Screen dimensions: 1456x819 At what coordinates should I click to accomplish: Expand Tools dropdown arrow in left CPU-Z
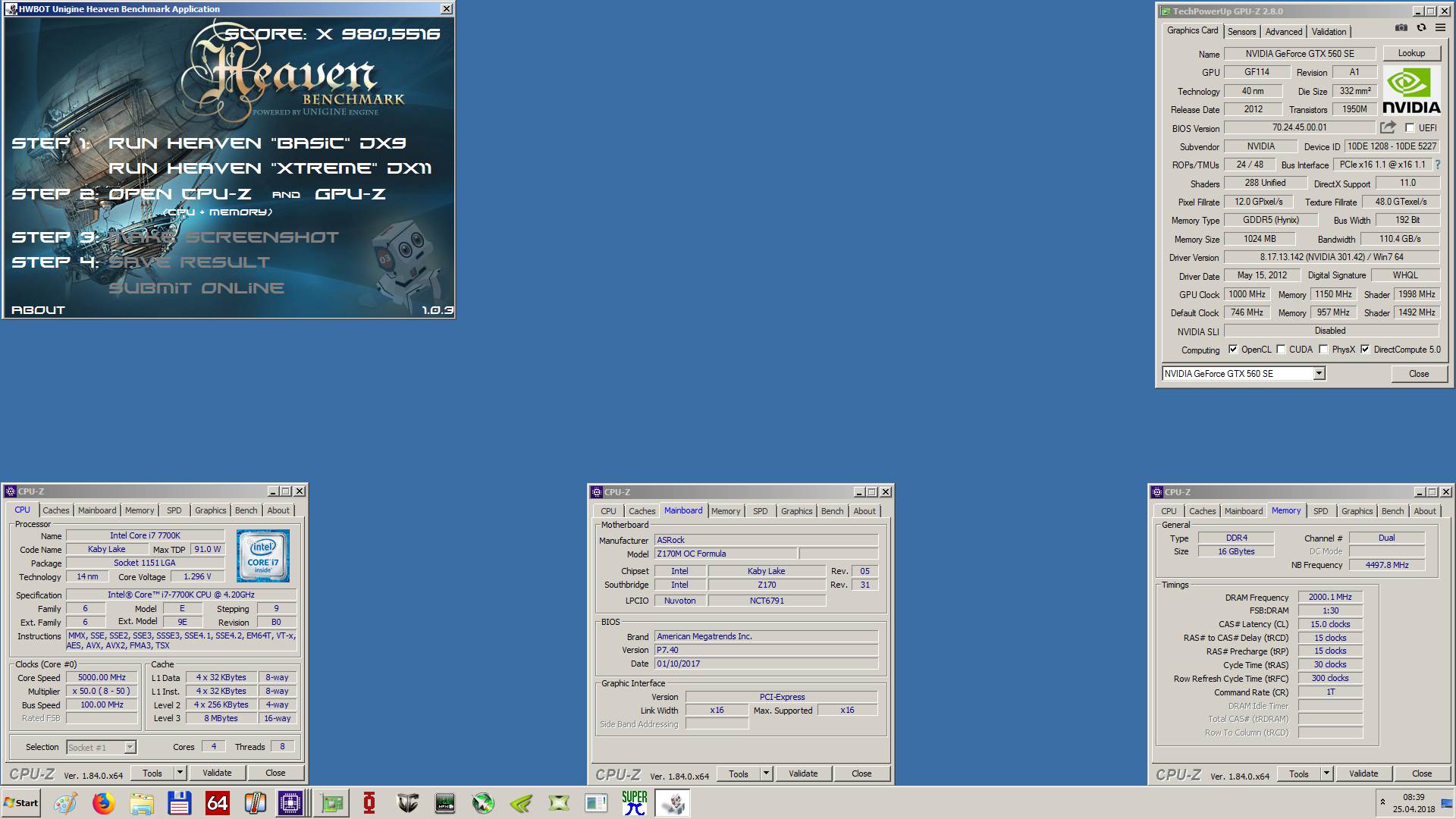coord(180,773)
